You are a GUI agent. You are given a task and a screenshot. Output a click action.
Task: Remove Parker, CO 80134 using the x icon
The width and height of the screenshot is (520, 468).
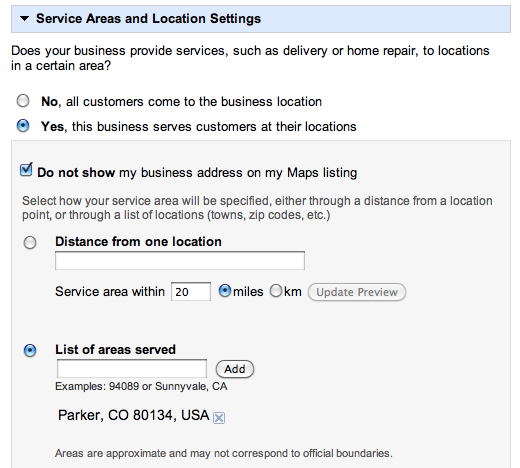[219, 417]
